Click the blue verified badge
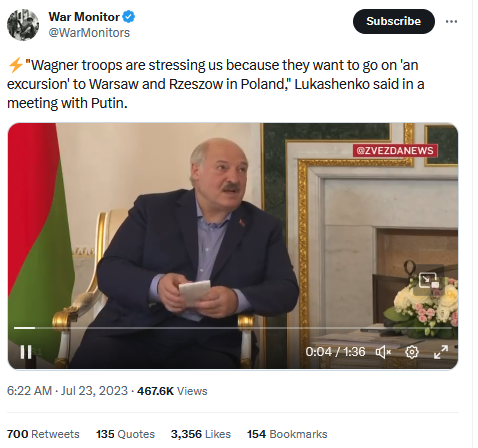 pos(129,17)
